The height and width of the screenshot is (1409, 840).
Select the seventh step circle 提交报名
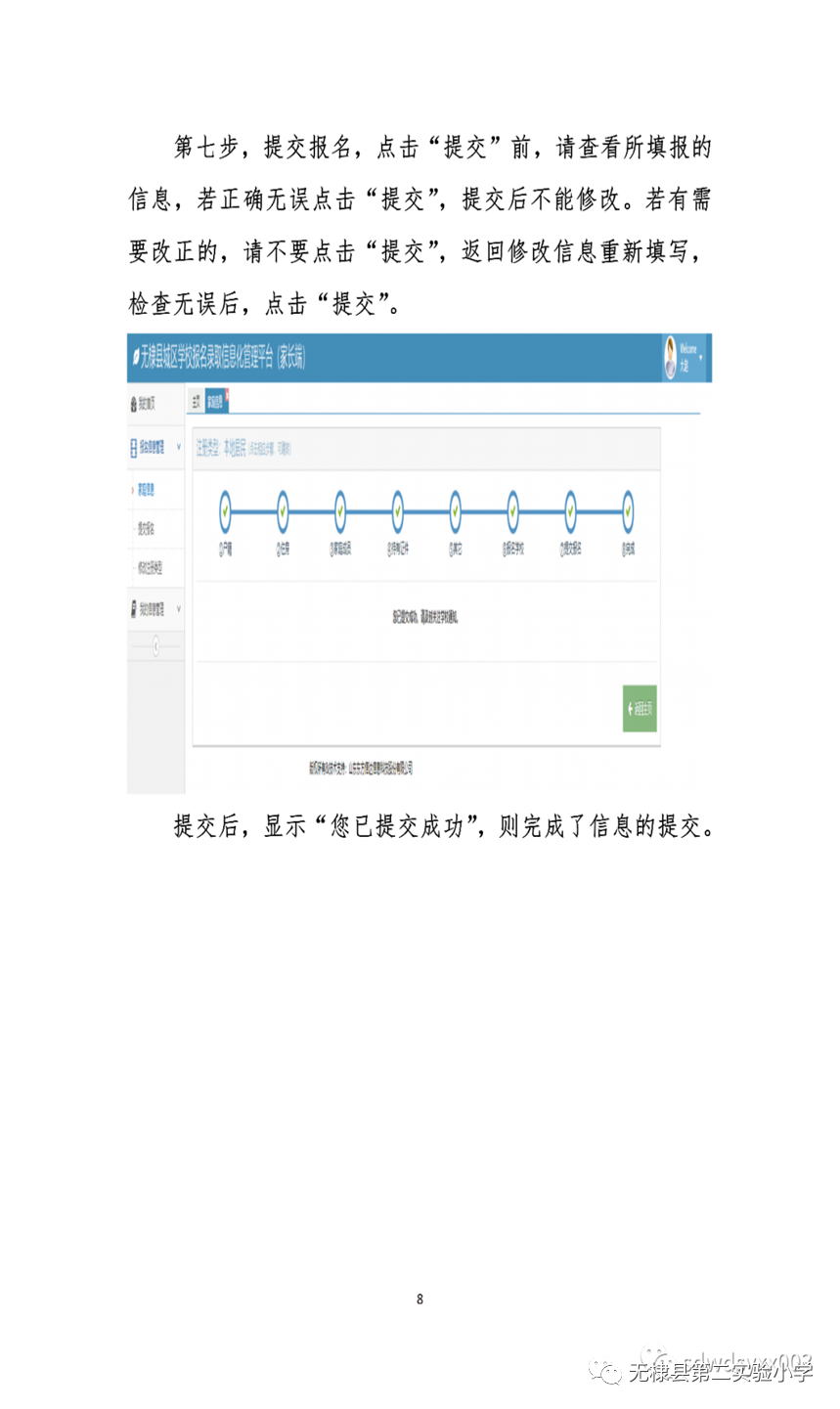pos(570,510)
